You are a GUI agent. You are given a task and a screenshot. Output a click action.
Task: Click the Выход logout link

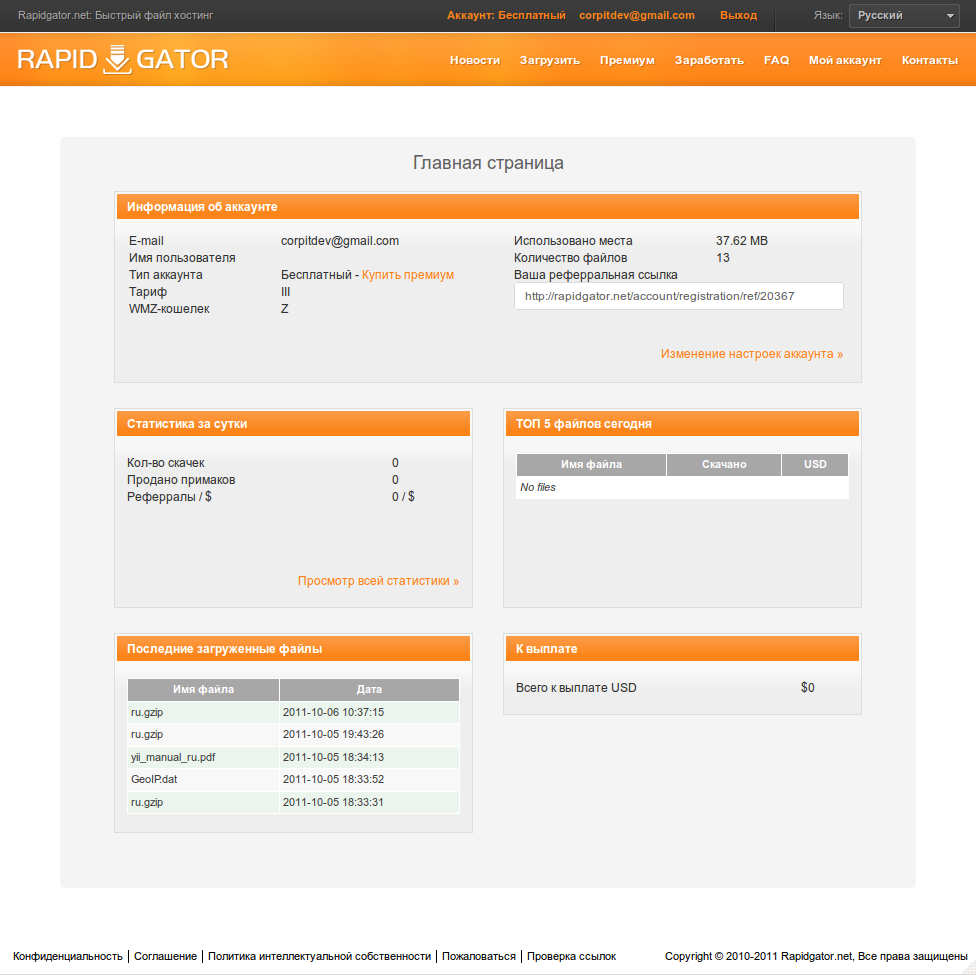coord(738,16)
